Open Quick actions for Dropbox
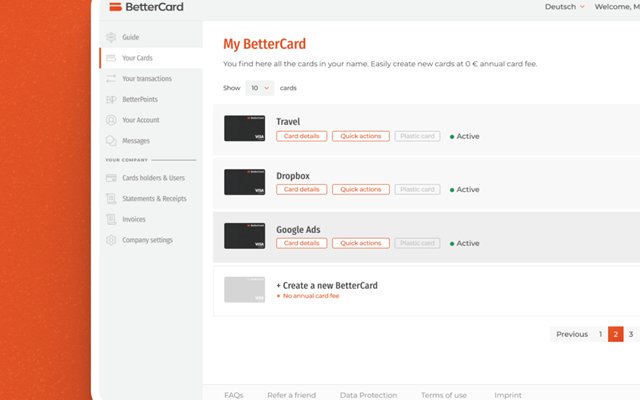Viewport: 640px width, 400px height. pos(361,189)
